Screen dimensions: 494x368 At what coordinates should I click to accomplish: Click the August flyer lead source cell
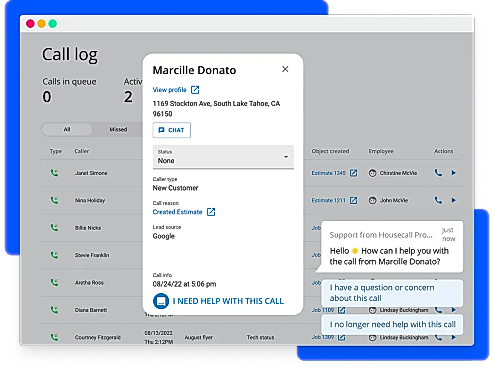point(199,337)
